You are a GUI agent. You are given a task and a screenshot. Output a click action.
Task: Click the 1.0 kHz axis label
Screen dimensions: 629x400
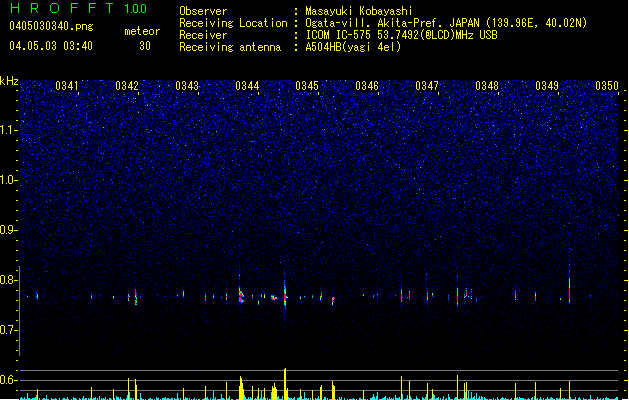[9, 180]
